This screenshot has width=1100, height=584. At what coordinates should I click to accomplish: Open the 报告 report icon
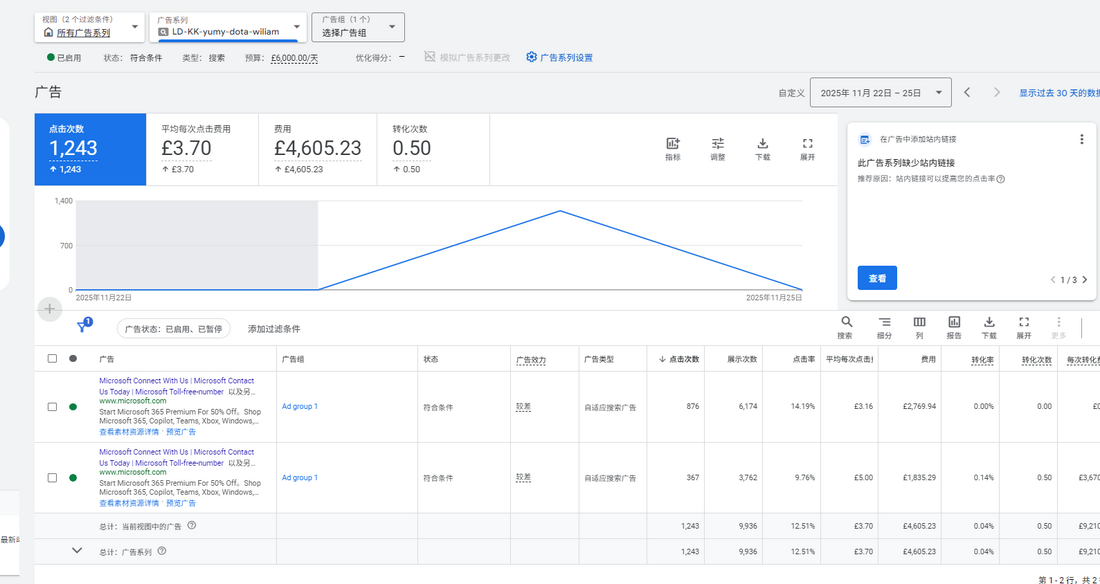tap(954, 326)
